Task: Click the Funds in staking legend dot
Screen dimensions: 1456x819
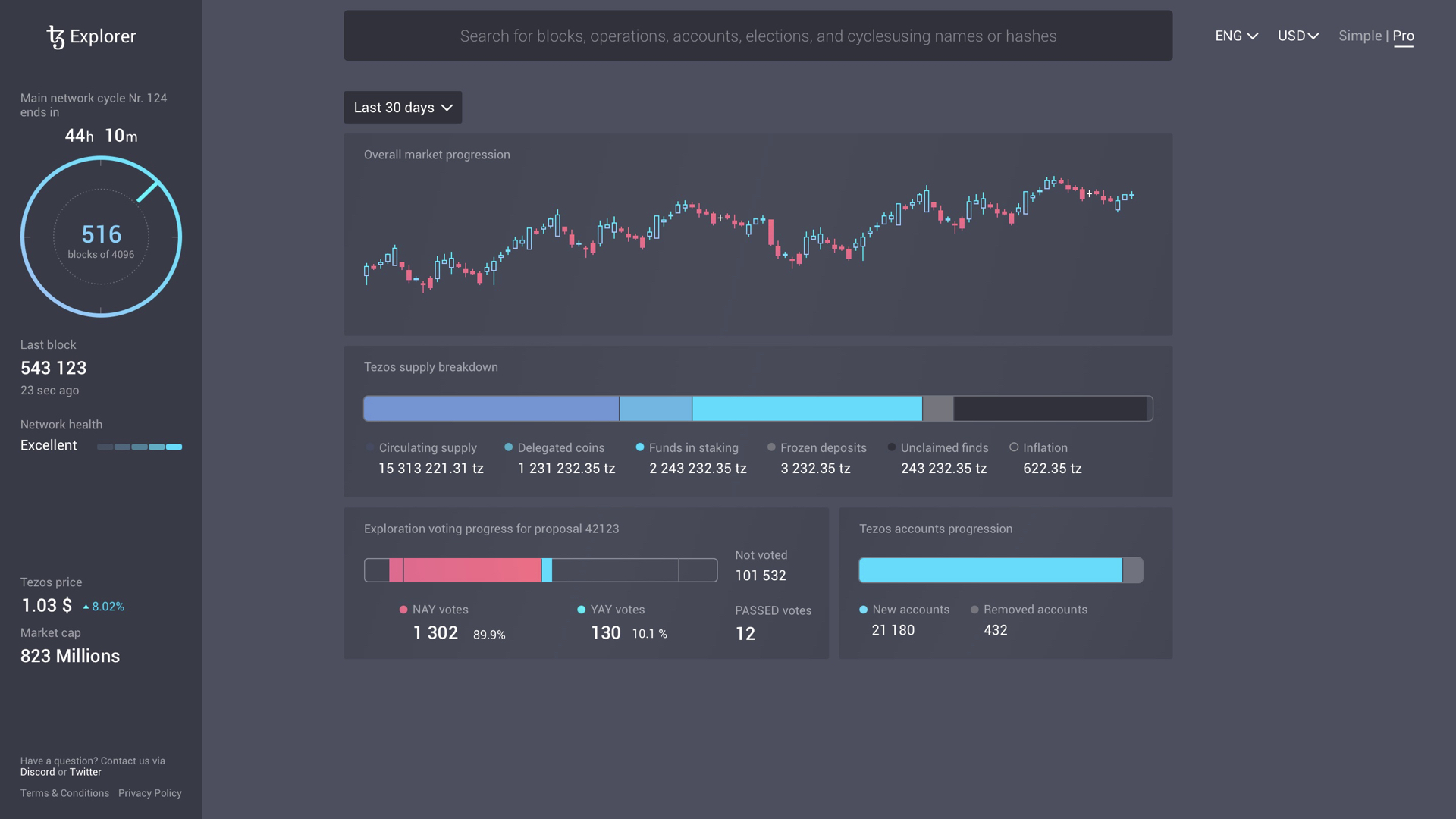Action: pyautogui.click(x=641, y=448)
